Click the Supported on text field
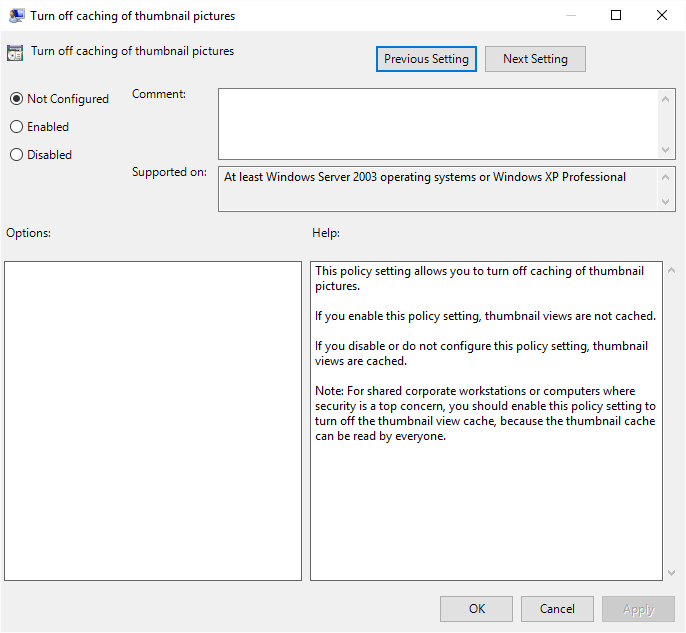Screen dimensions: 686x633 coord(438,189)
